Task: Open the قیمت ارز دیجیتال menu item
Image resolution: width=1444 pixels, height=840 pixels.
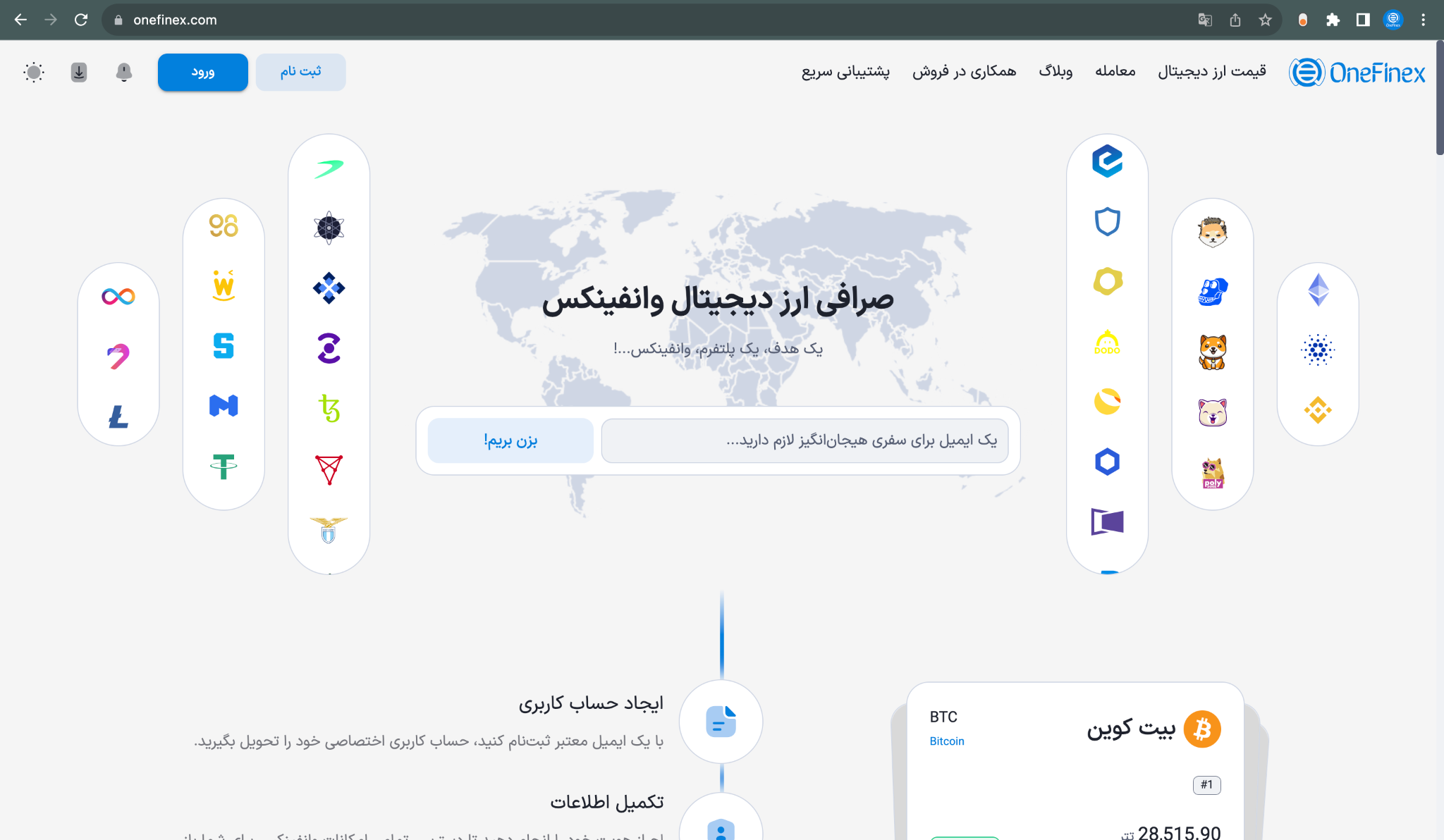Action: [1212, 71]
